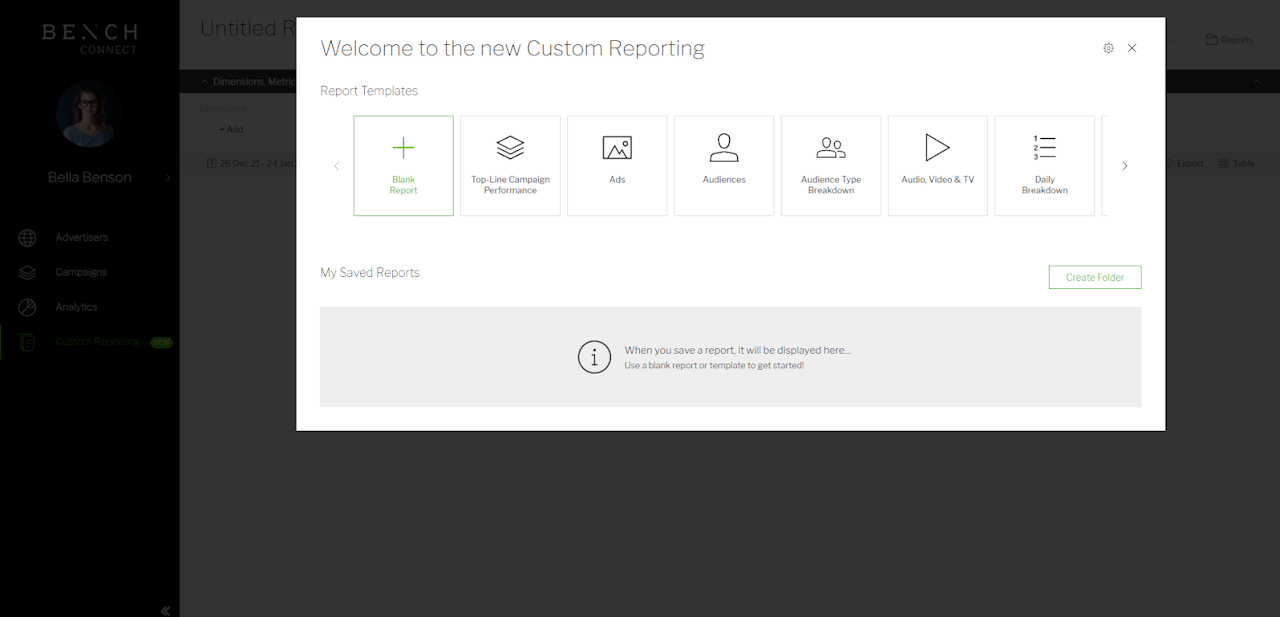Viewport: 1280px width, 617px height.
Task: Open Audio, Video & TV template
Action: pyautogui.click(x=937, y=166)
